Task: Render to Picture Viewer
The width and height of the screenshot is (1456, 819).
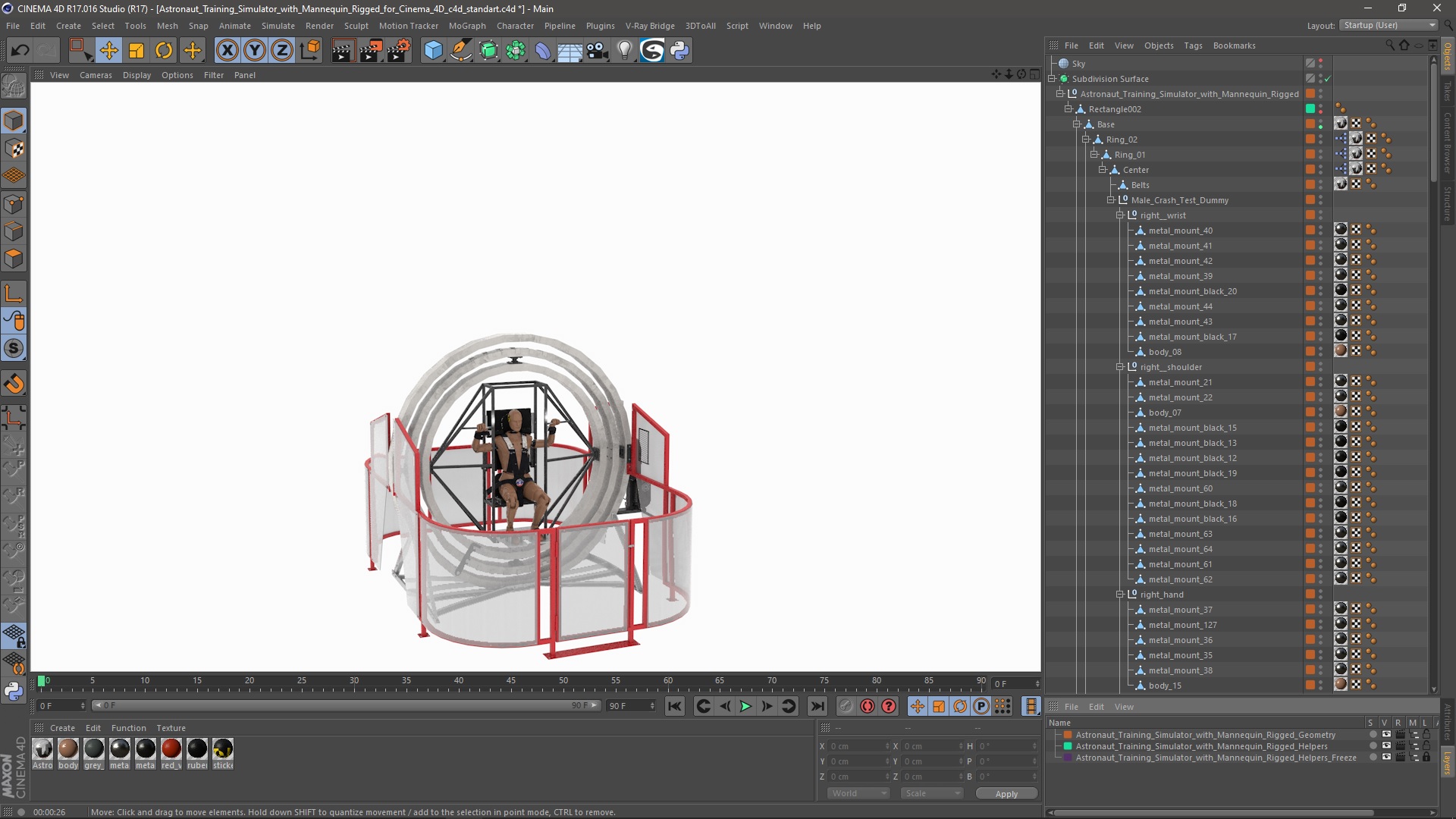Action: tap(371, 51)
